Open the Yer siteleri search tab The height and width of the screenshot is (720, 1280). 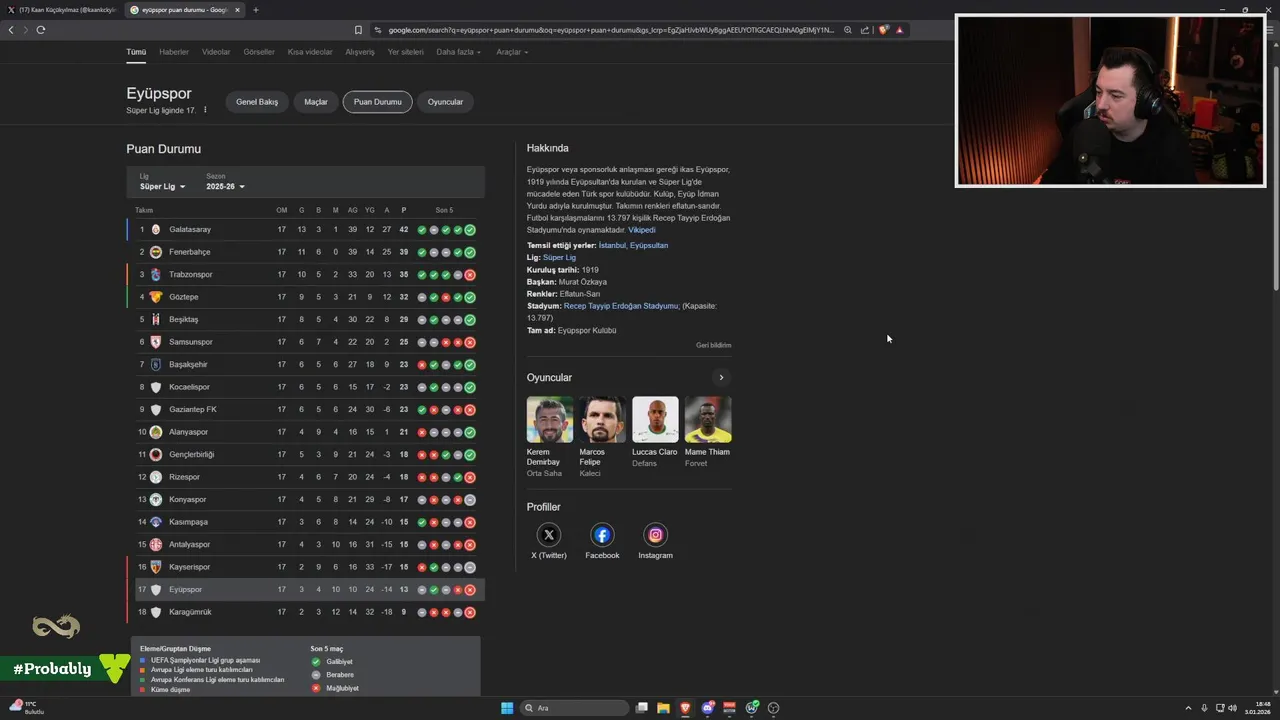pos(406,52)
